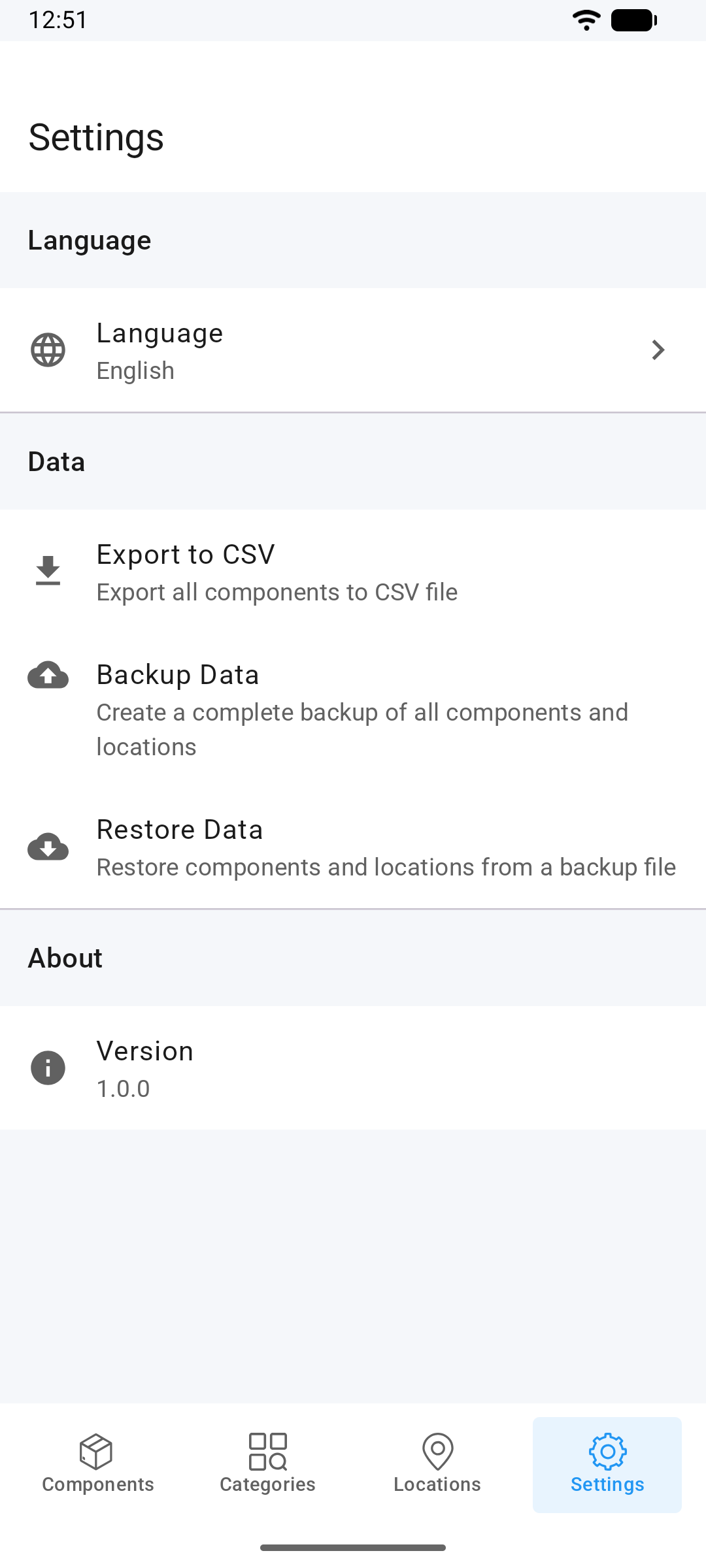Click the version number '1.0.0'

(x=124, y=1089)
